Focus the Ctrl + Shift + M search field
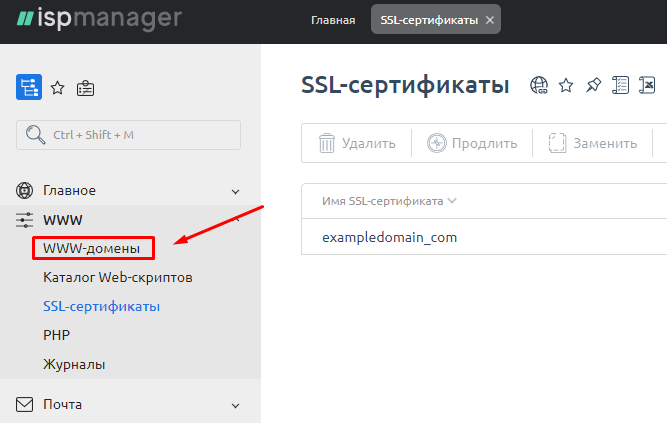The image size is (667, 423). coord(128,135)
